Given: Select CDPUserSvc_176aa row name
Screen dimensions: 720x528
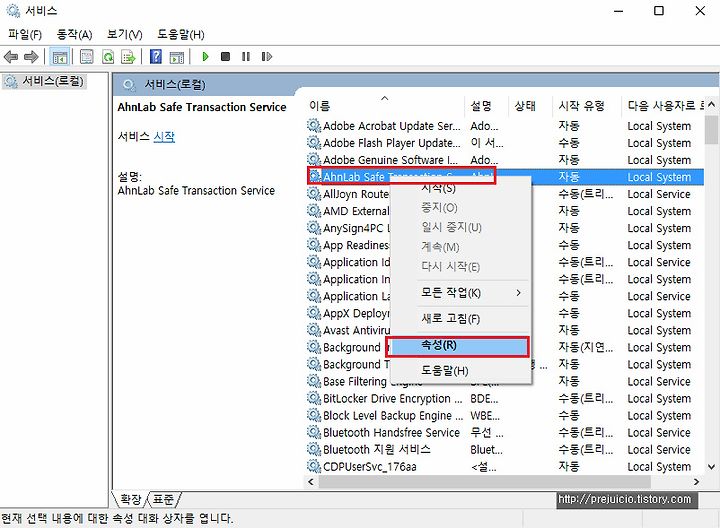Looking at the screenshot, I should click(370, 467).
